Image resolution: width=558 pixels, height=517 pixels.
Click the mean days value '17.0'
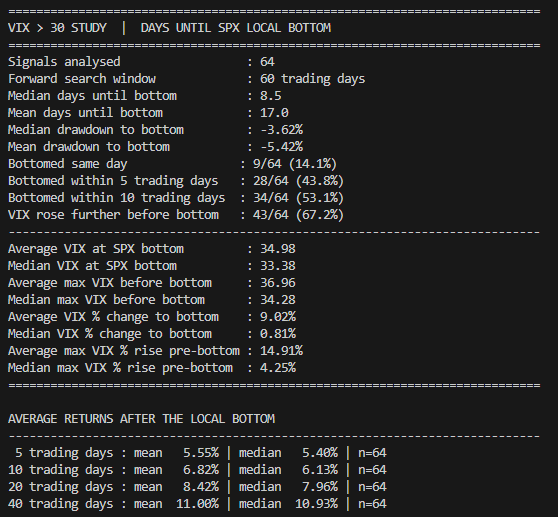(x=274, y=113)
